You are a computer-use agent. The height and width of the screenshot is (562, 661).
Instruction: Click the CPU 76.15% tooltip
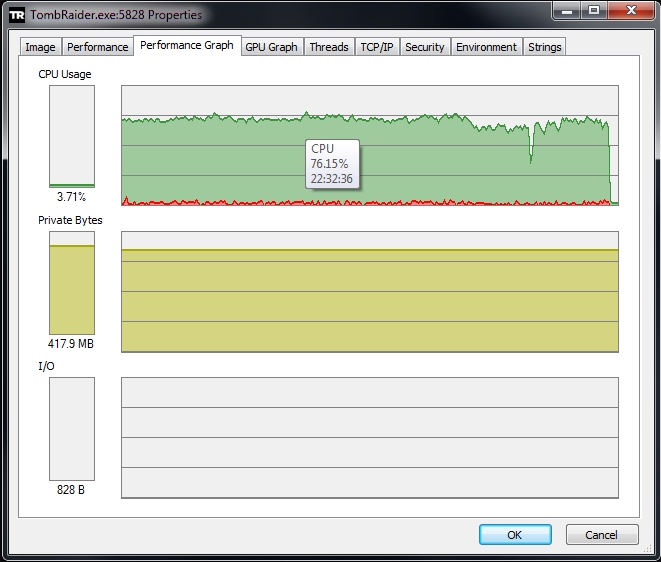(x=332, y=164)
